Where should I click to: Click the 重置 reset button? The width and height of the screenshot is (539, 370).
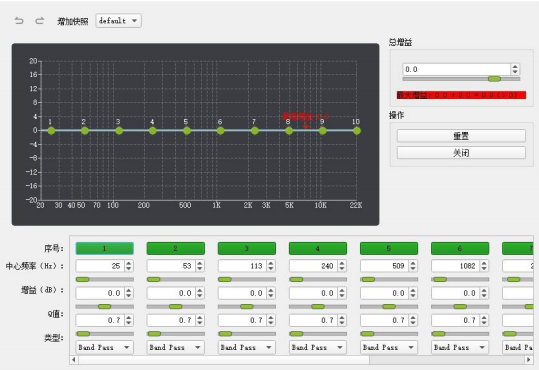(461, 136)
